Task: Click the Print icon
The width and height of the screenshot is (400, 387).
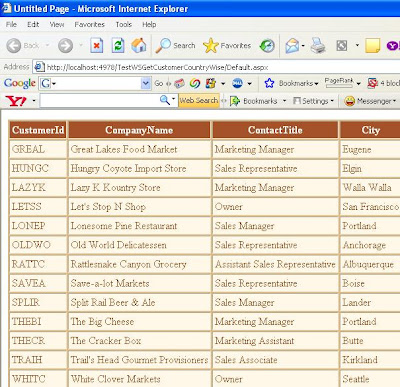Action: click(318, 45)
